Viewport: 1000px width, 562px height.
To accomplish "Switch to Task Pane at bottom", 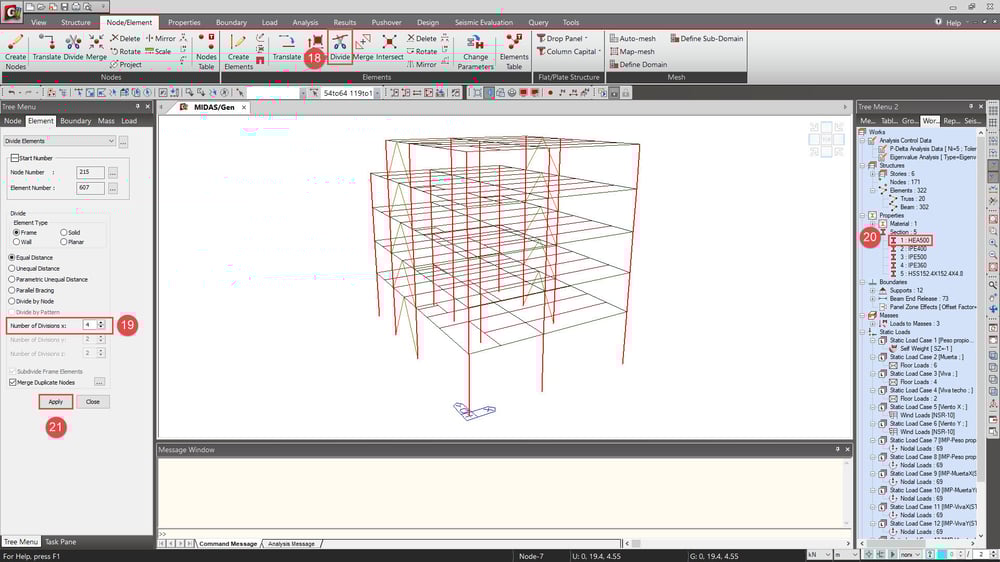I will [61, 542].
